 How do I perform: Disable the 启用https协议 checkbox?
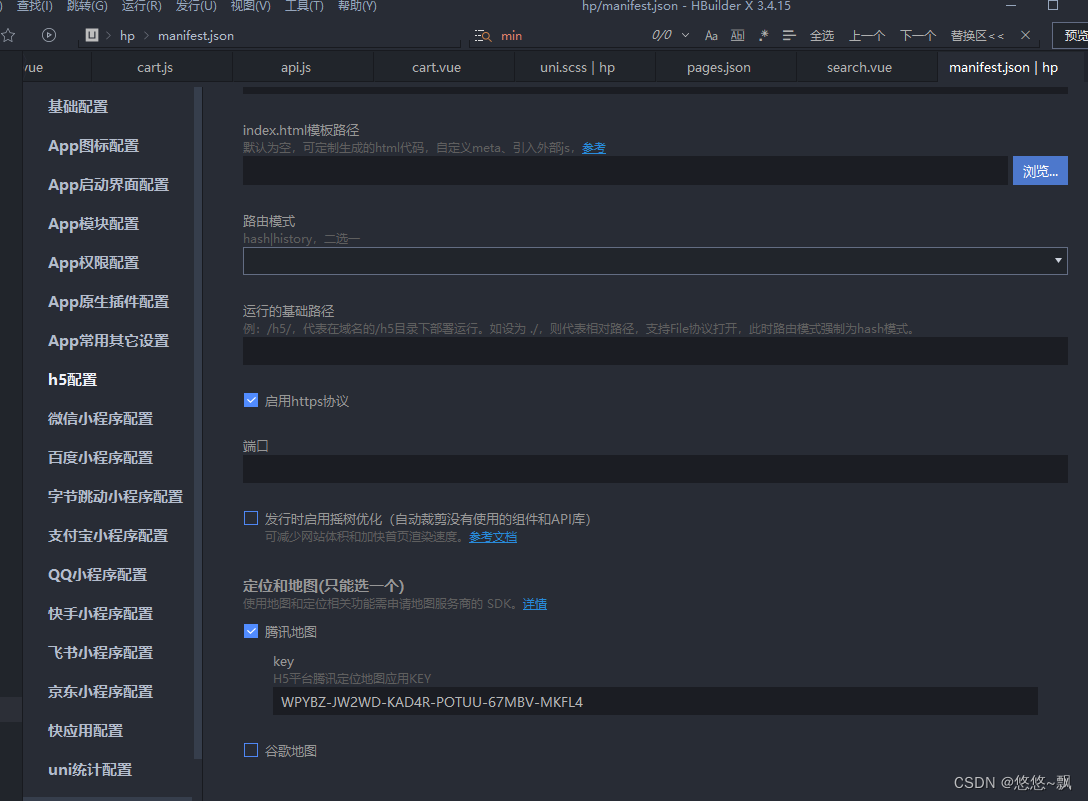[x=251, y=400]
